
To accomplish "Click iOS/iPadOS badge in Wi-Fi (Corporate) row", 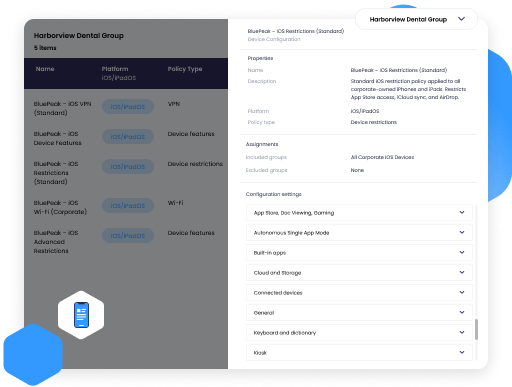I will pos(128,206).
